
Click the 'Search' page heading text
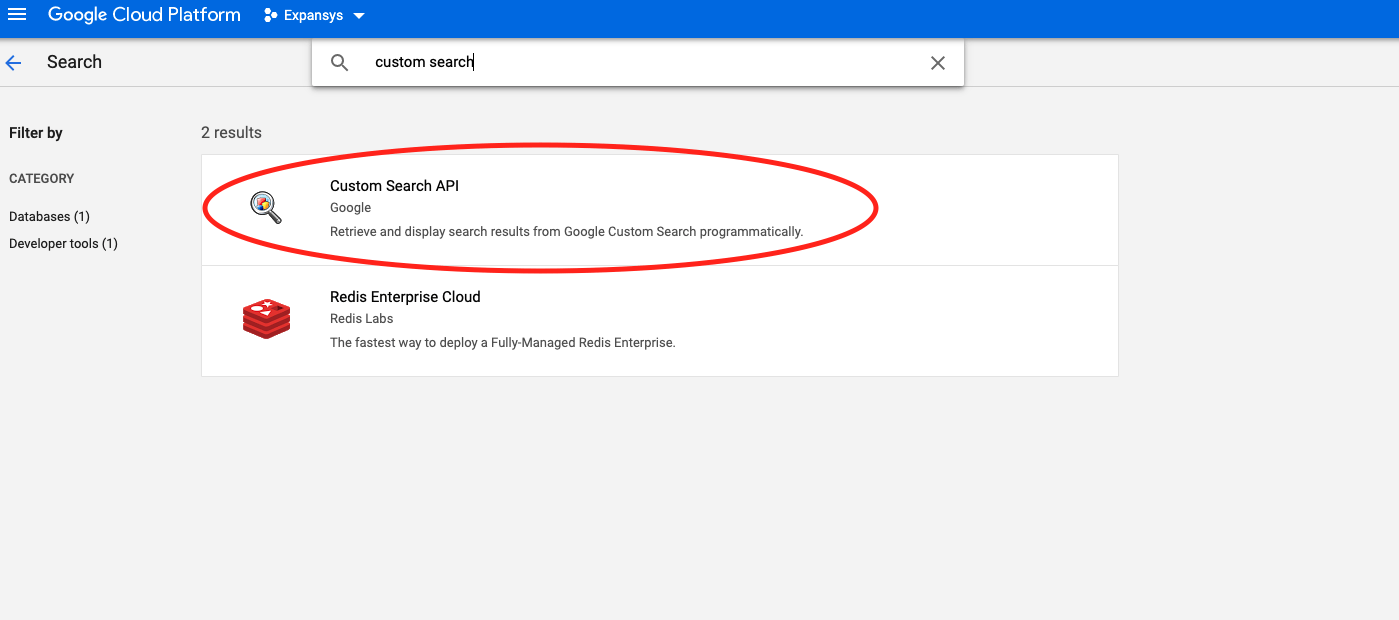[x=74, y=62]
